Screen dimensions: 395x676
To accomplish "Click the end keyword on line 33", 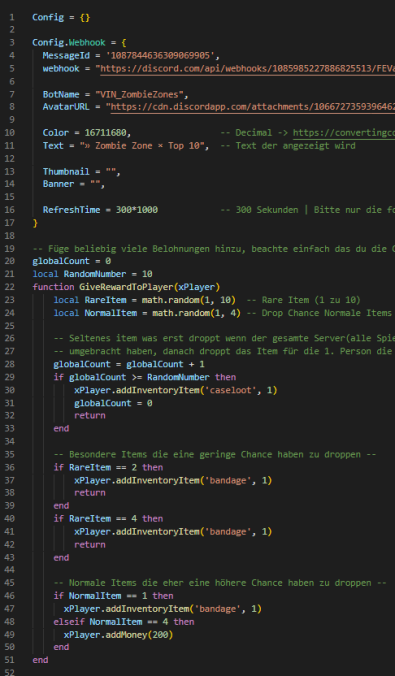I will pos(61,429).
